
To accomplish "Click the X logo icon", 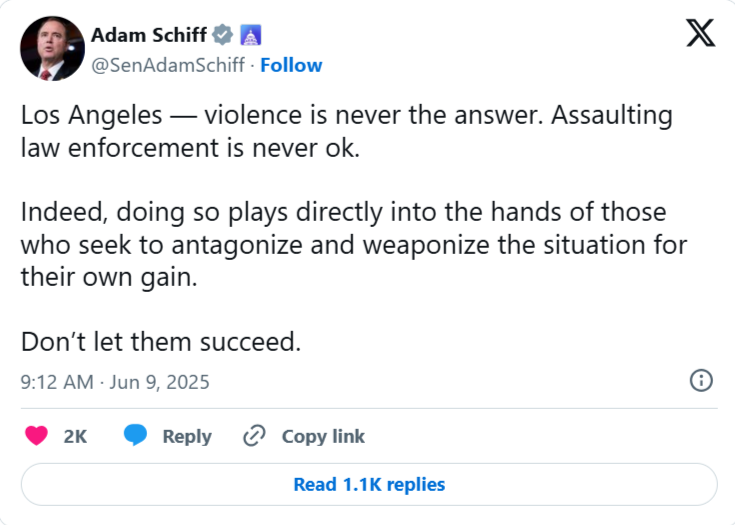I will (x=700, y=34).
